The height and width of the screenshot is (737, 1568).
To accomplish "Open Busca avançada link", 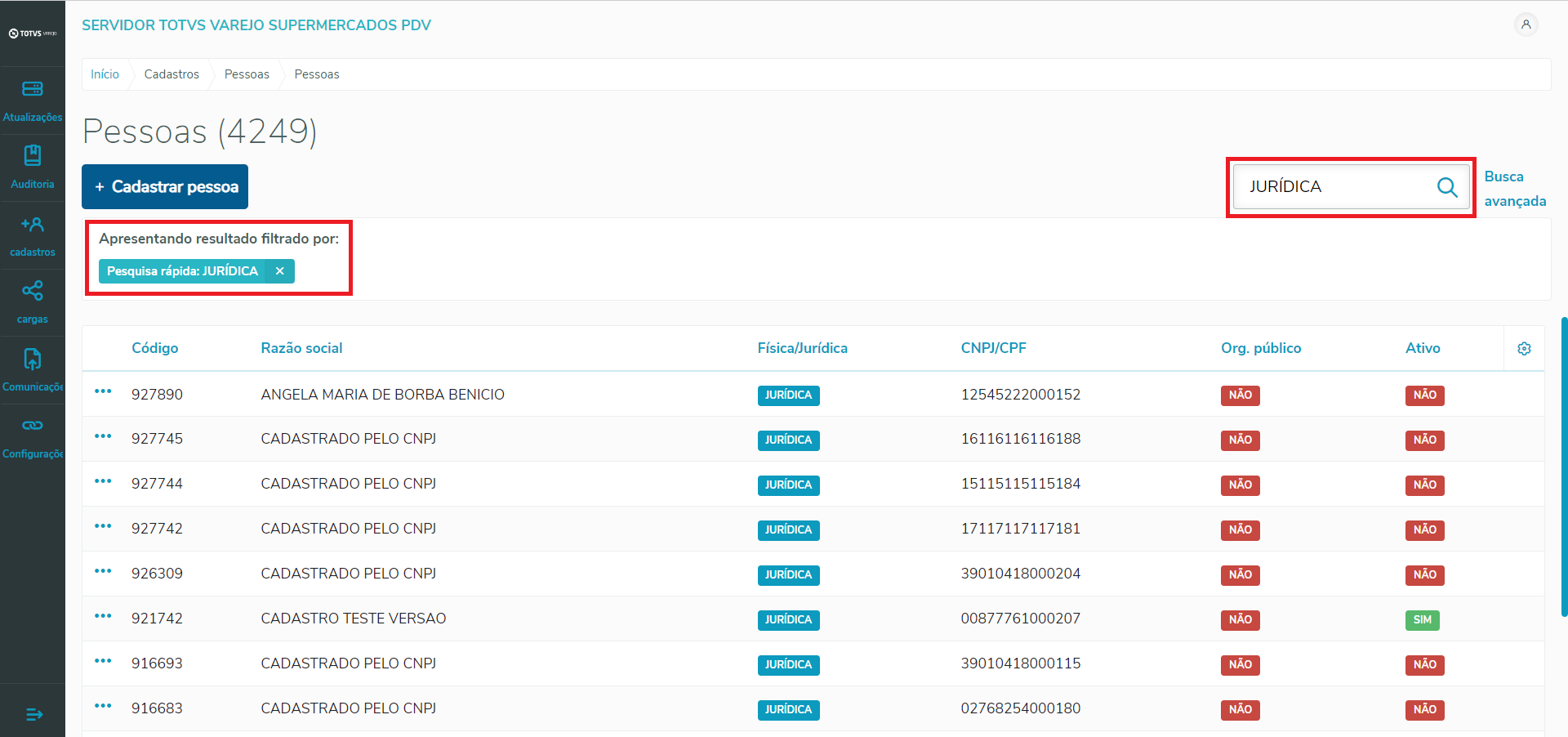I will 1515,189.
